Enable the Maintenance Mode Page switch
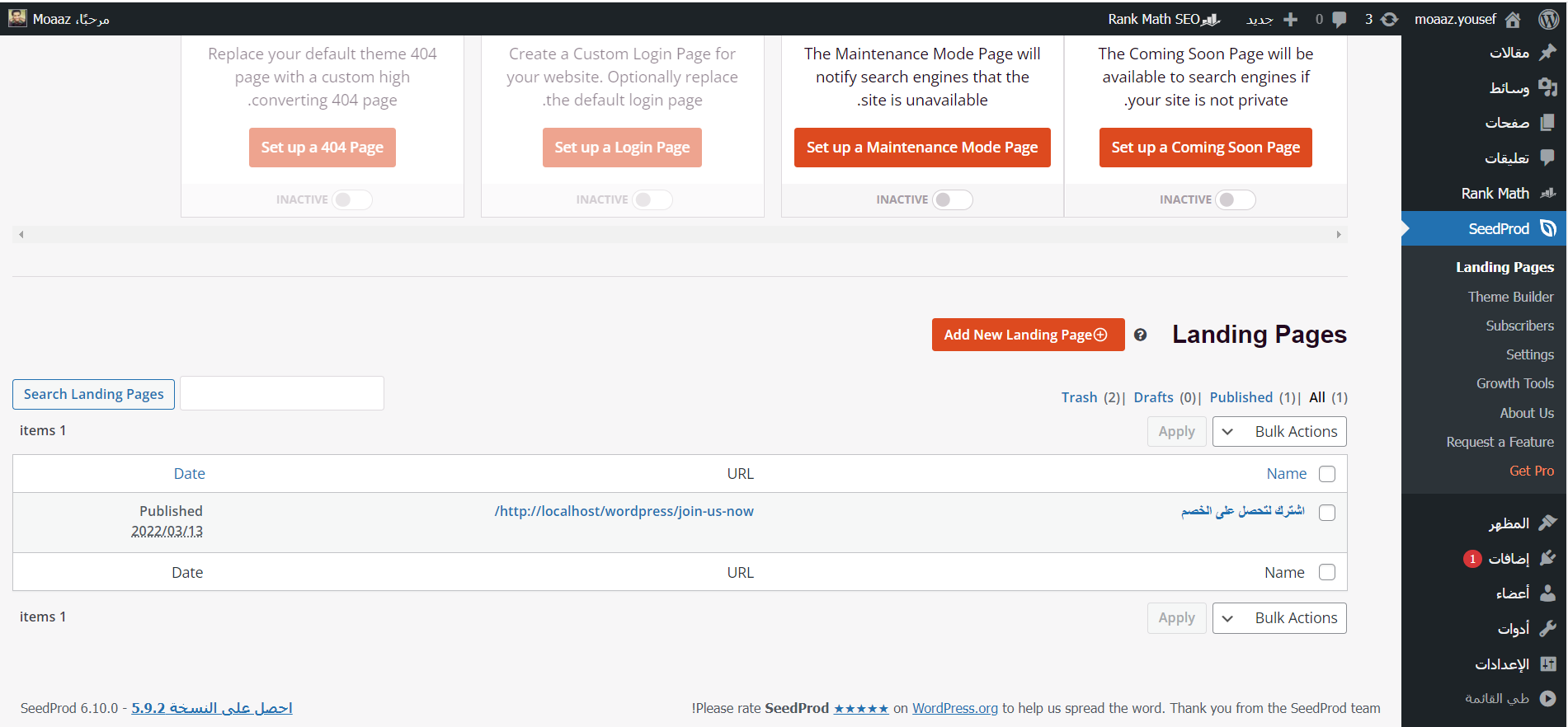This screenshot has width=1568, height=727. (x=952, y=199)
